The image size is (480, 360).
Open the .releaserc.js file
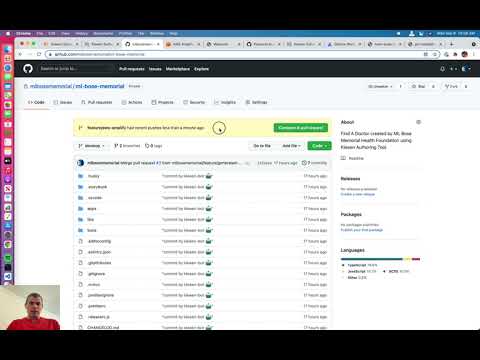coord(98,317)
